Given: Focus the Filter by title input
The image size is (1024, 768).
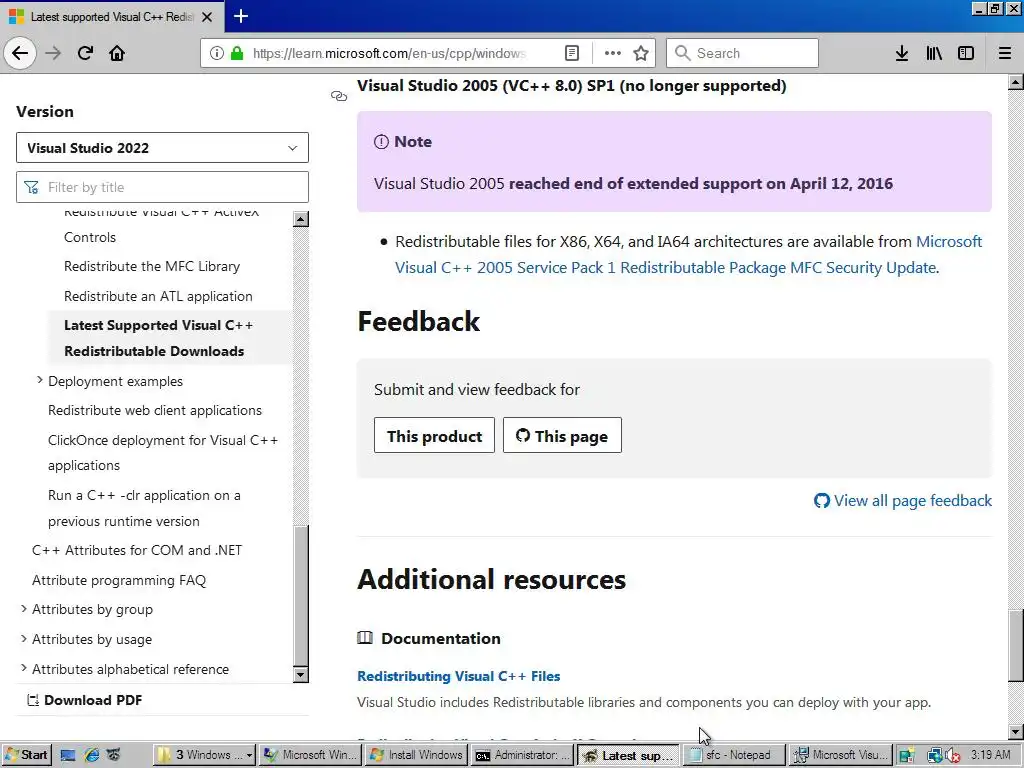Looking at the screenshot, I should point(162,187).
